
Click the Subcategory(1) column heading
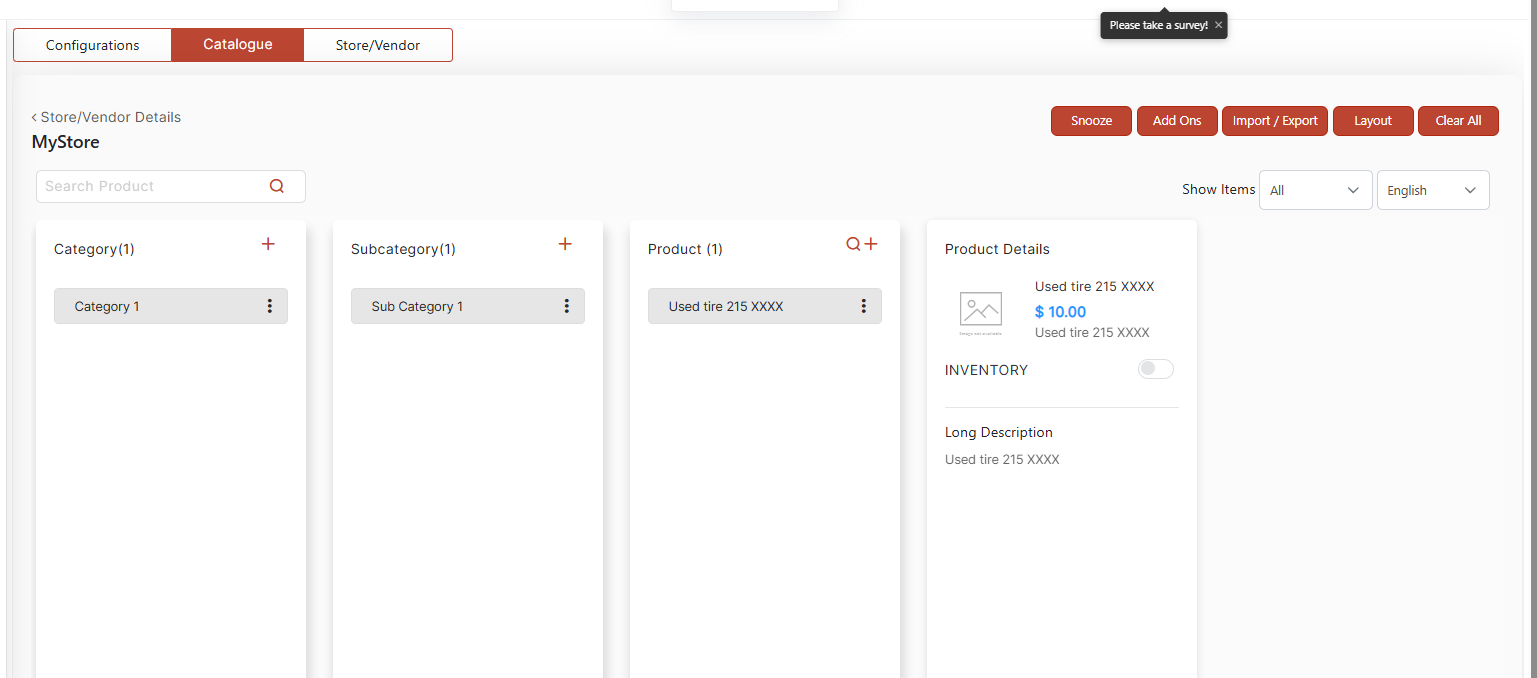coord(403,249)
